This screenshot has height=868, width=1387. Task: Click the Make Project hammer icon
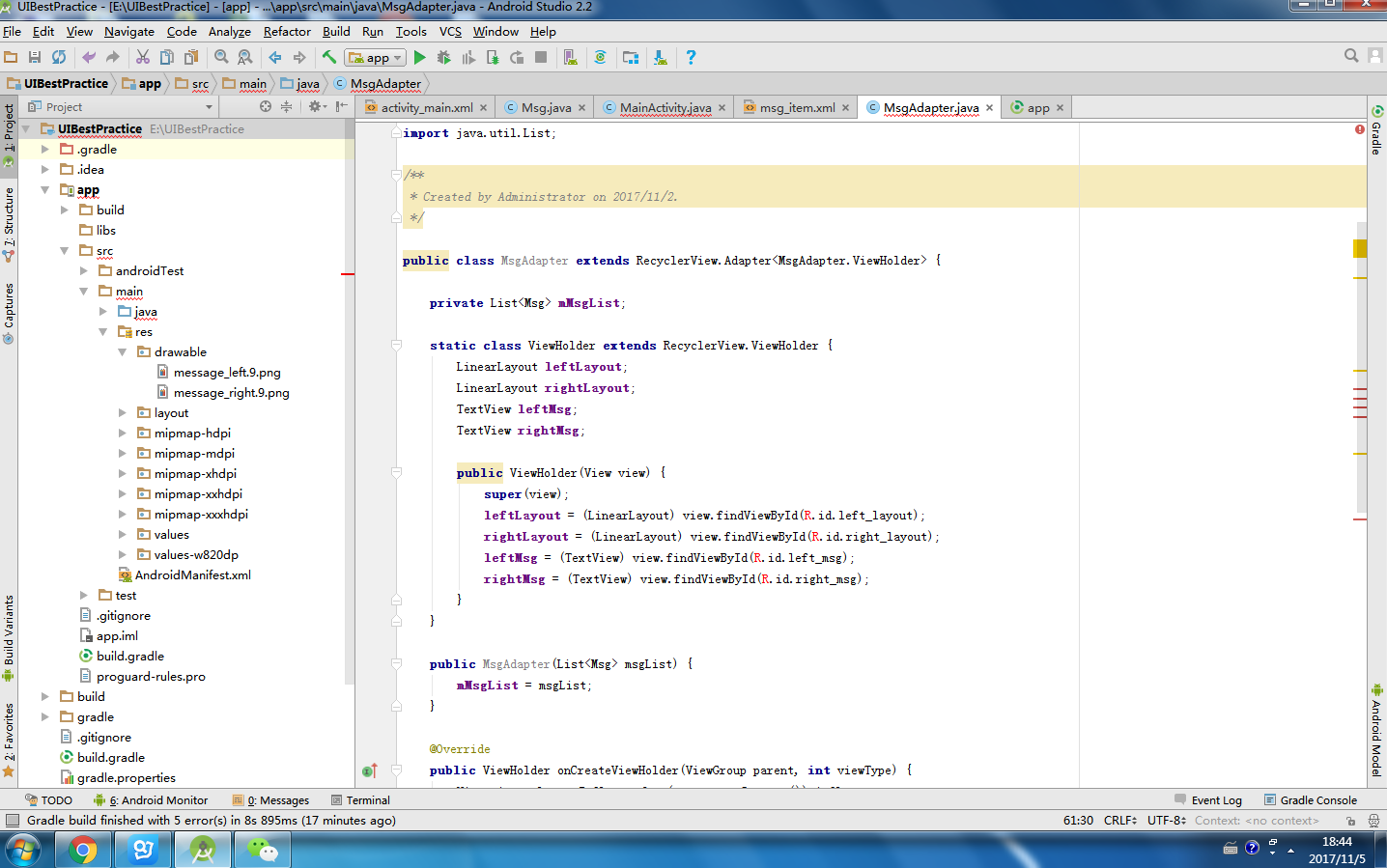pos(329,57)
